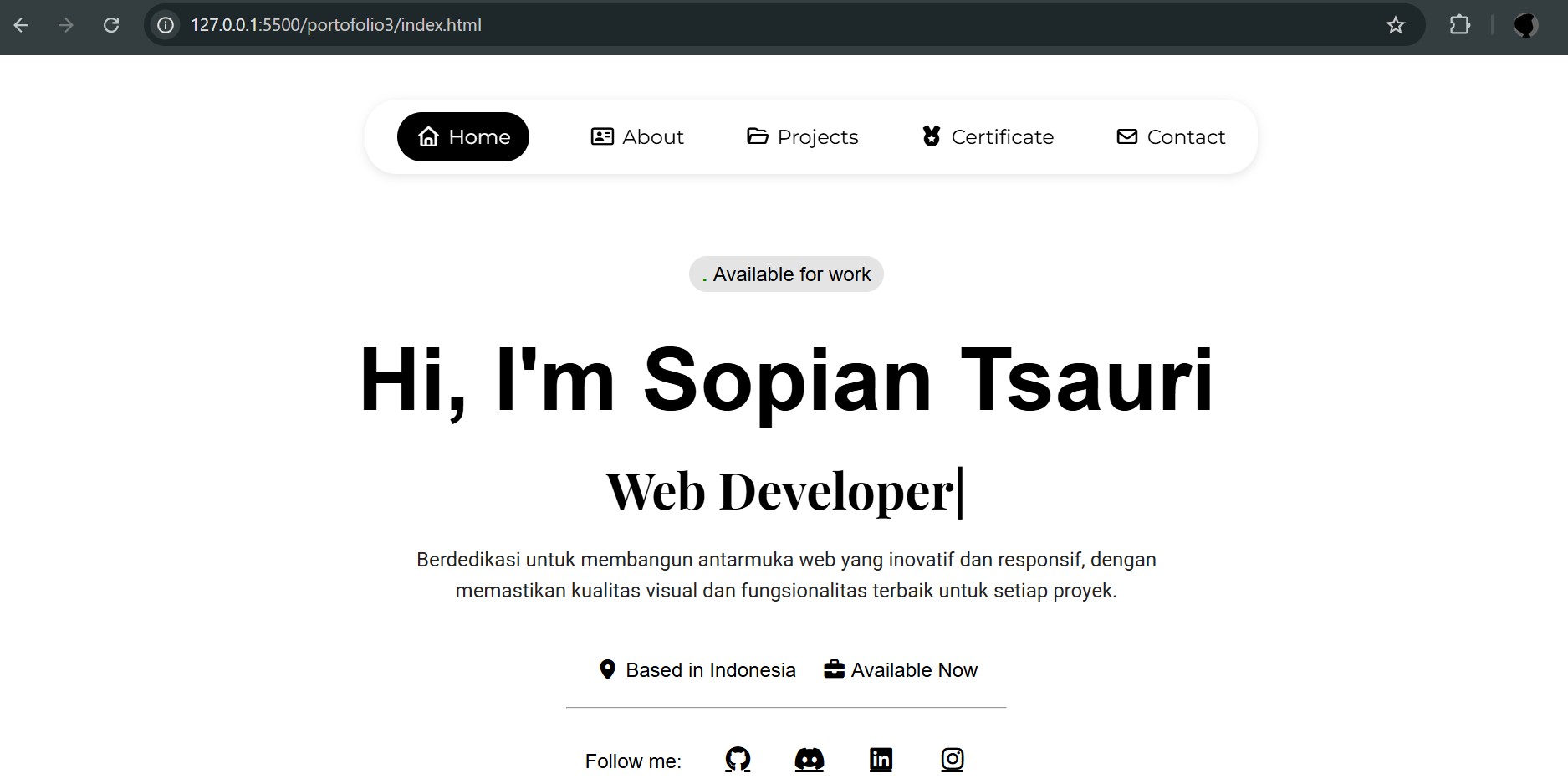View site information icon in address bar
The height and width of the screenshot is (784, 1568).
(x=166, y=25)
